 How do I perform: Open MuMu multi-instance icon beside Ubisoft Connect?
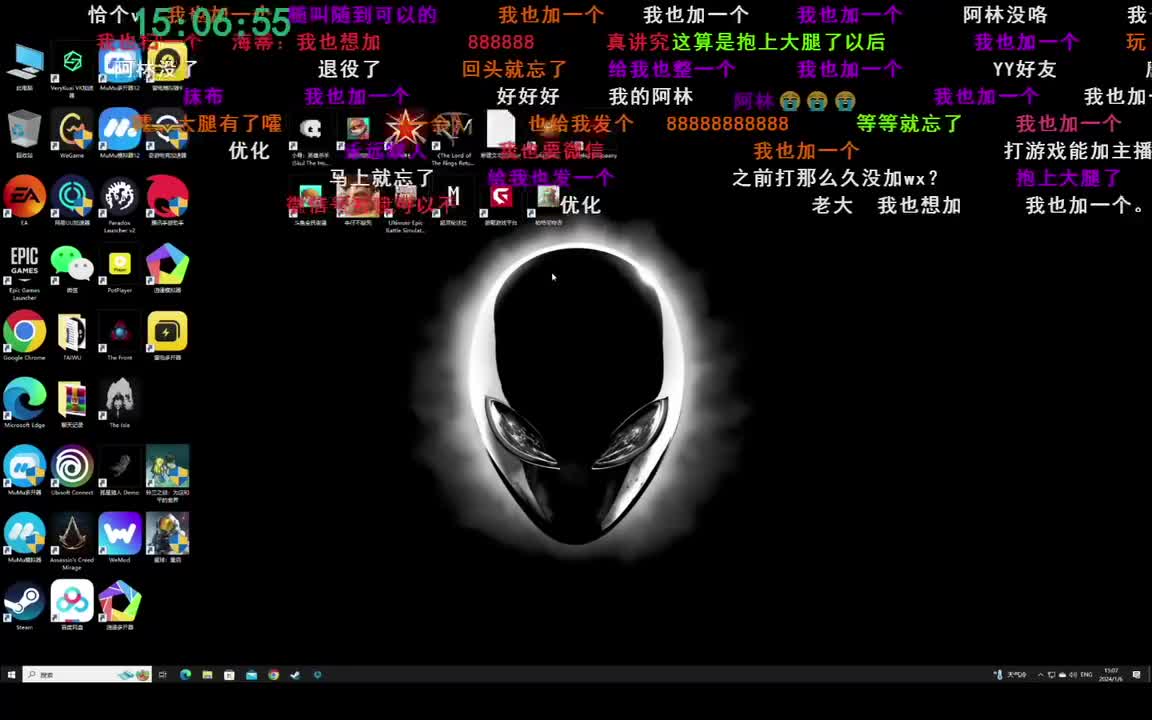coord(24,470)
